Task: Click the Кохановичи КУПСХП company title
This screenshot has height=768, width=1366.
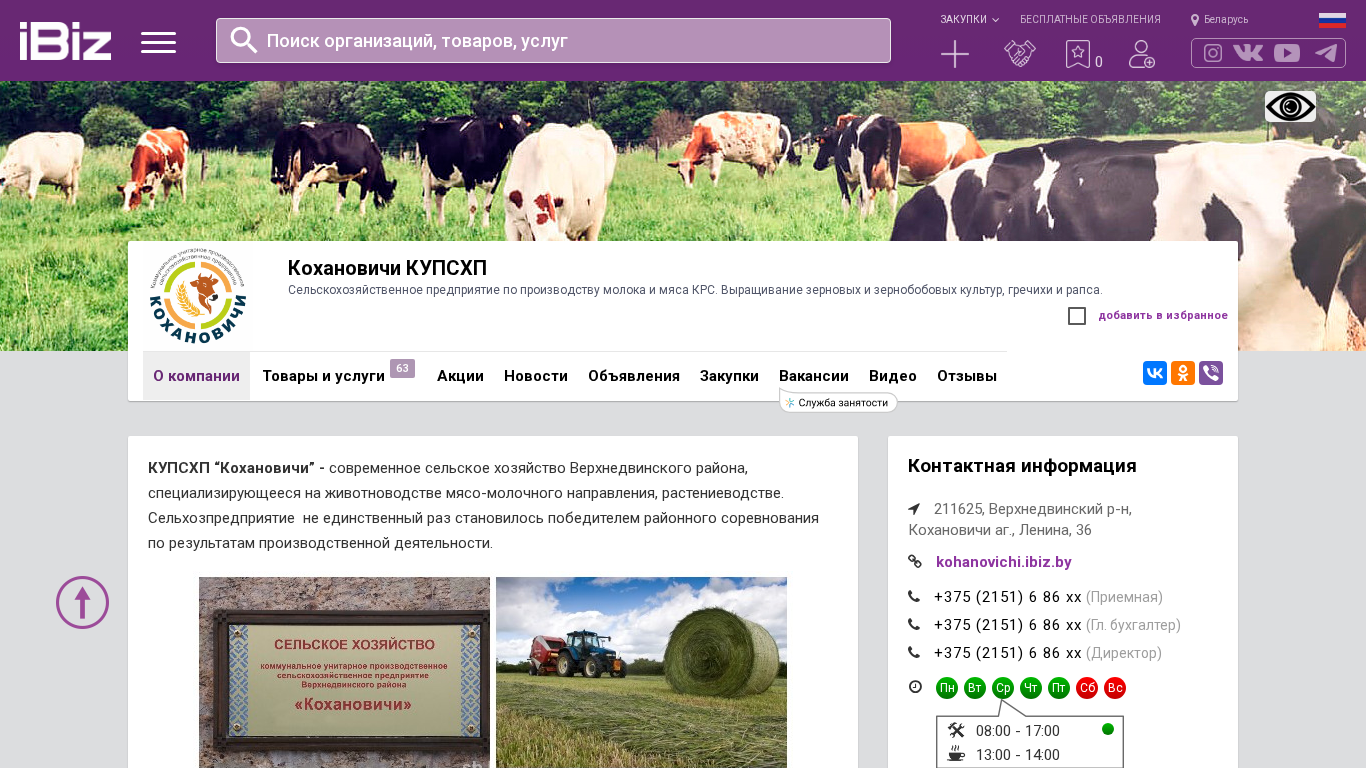Action: pyautogui.click(x=387, y=268)
